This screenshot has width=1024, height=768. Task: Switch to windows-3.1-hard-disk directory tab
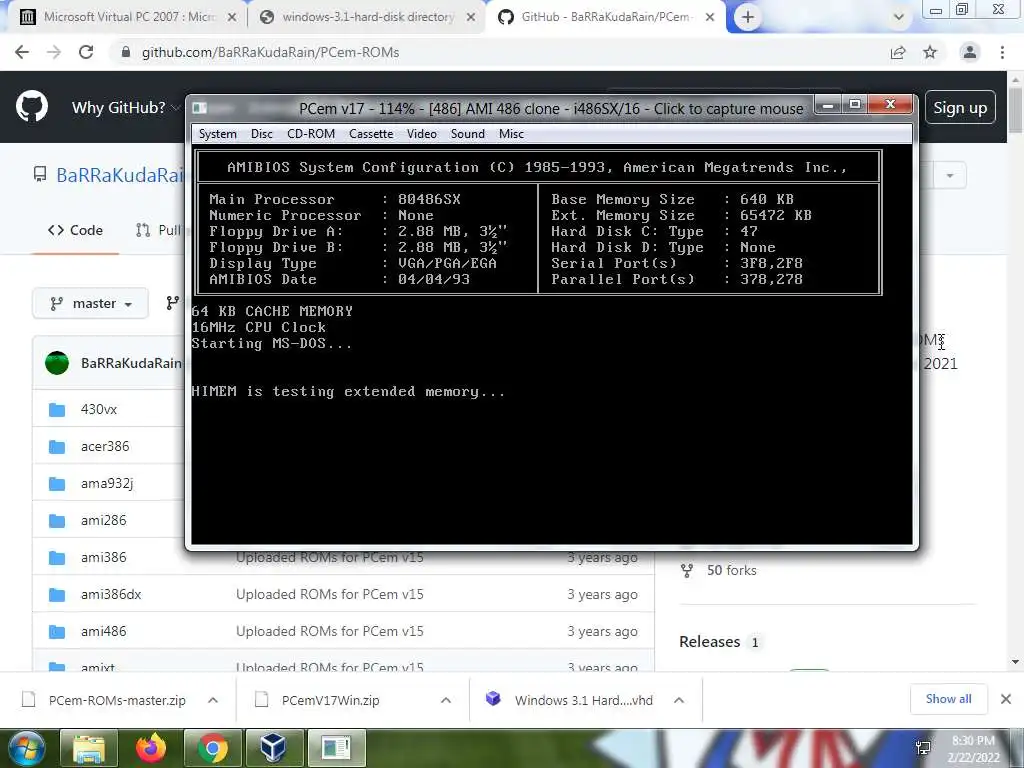367,17
